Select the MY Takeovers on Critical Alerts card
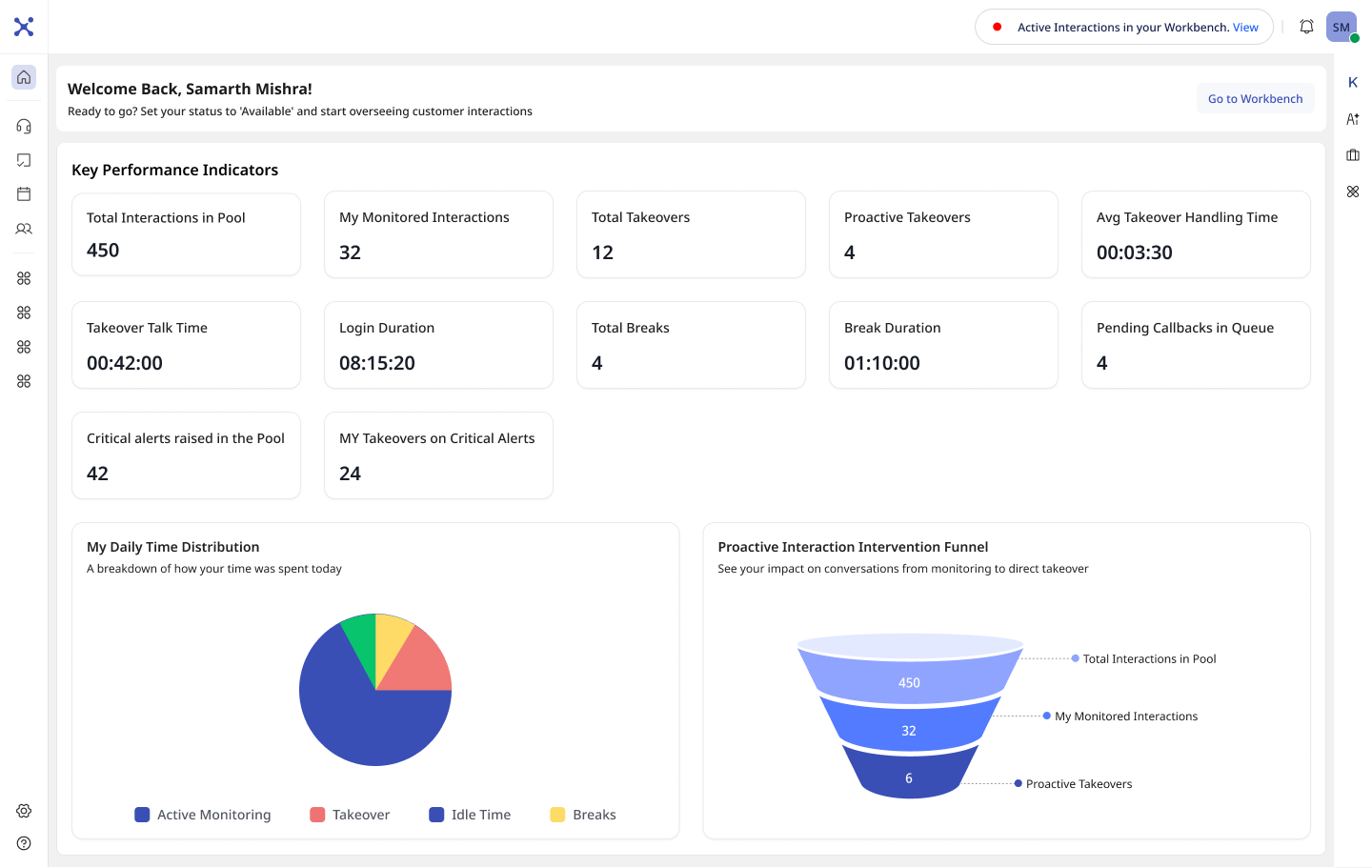Screen dimensions: 1372x868 click(x=438, y=455)
